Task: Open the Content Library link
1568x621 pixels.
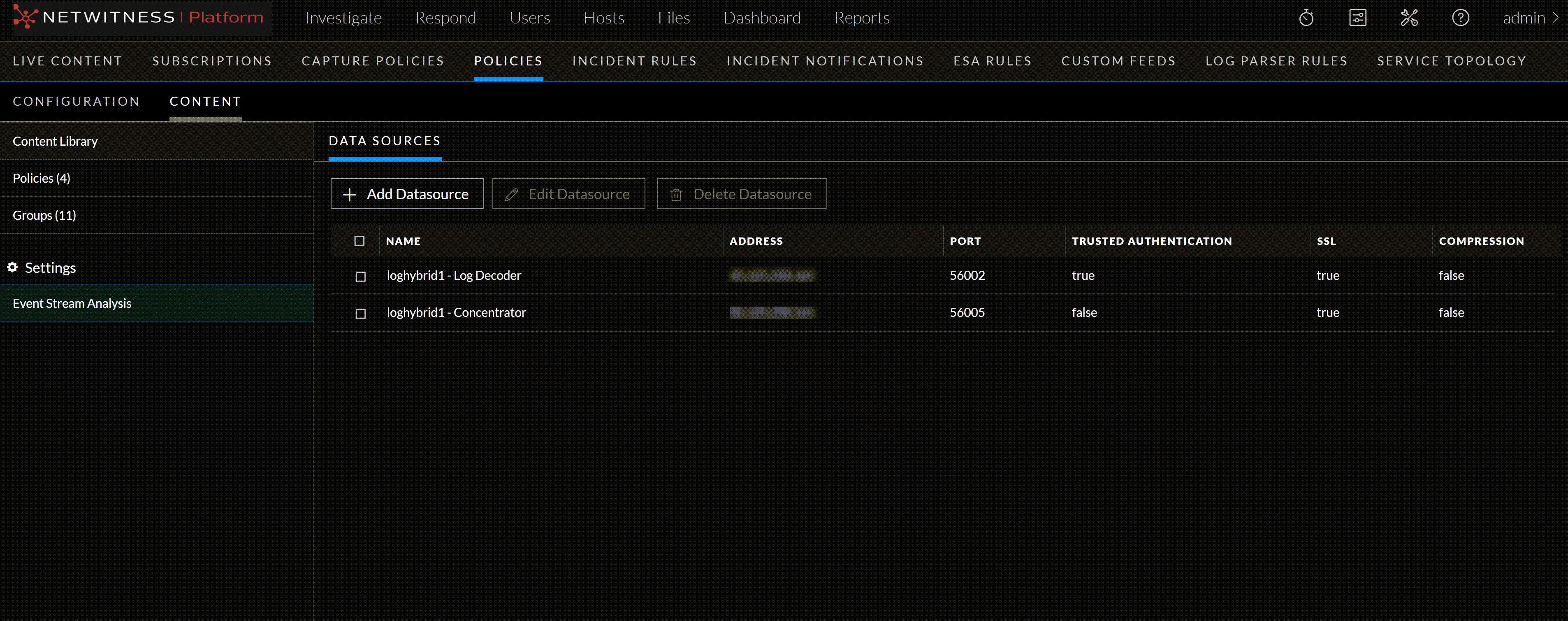Action: click(x=55, y=141)
